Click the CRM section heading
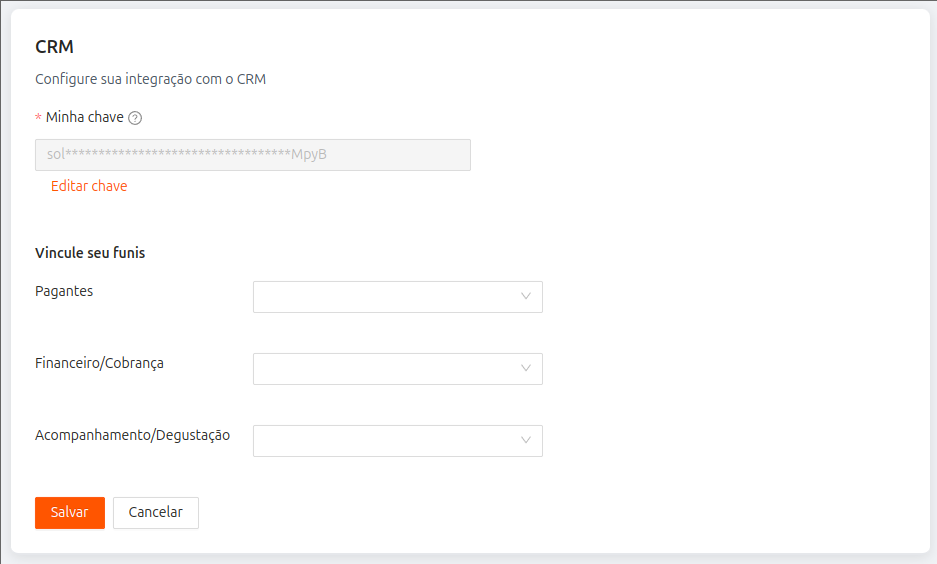Image resolution: width=937 pixels, height=564 pixels. coord(54,47)
